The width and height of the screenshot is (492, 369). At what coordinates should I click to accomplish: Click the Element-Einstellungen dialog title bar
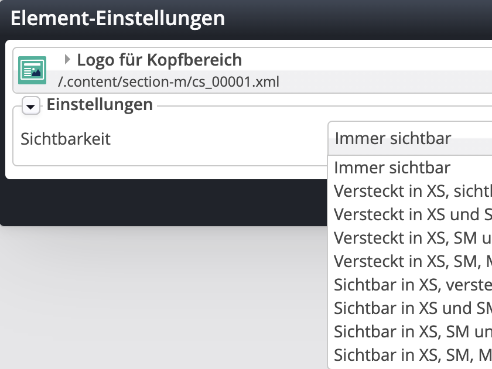pyautogui.click(x=246, y=19)
